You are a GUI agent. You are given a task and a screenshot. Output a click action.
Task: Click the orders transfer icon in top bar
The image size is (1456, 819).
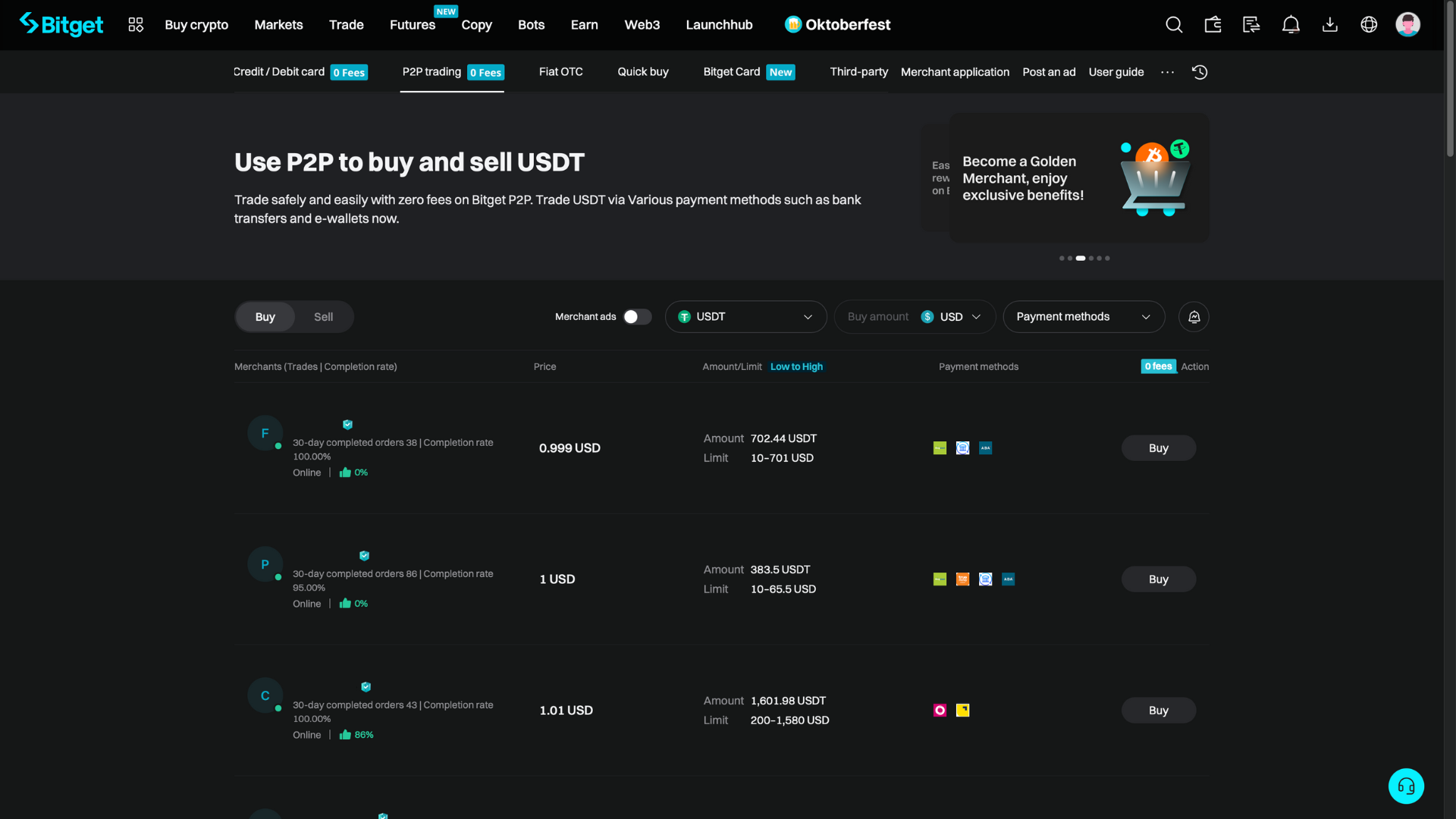(x=1251, y=24)
